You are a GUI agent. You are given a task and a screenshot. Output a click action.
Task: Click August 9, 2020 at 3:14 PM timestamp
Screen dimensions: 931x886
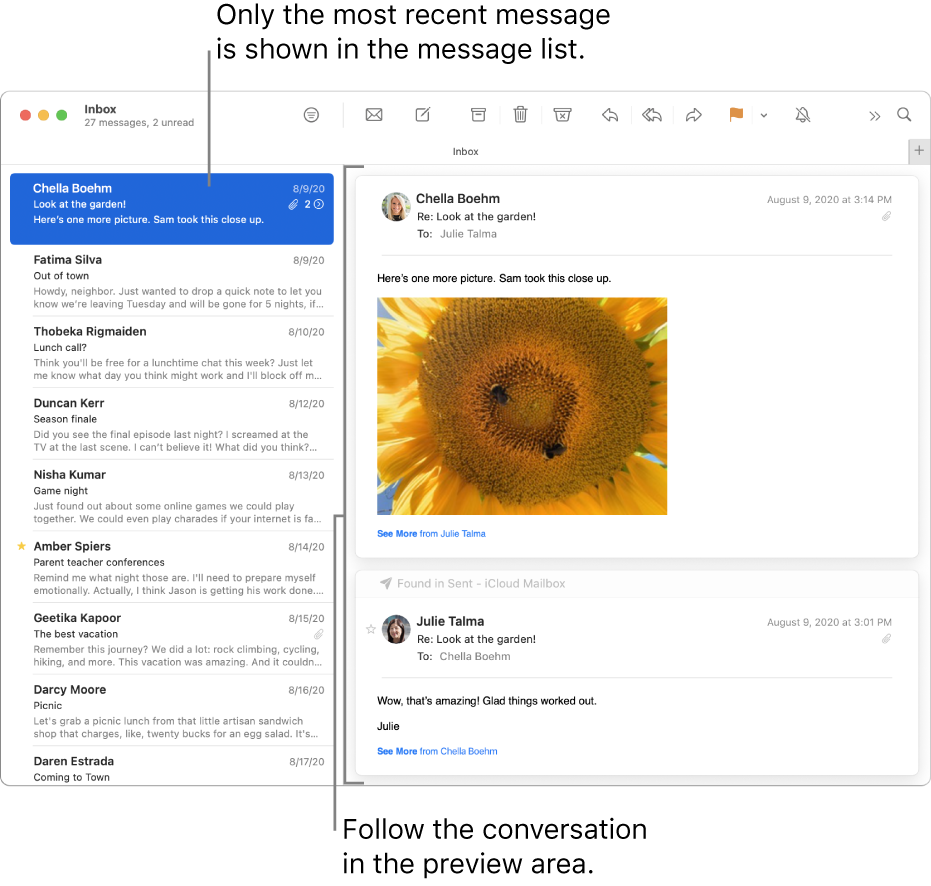pyautogui.click(x=829, y=200)
